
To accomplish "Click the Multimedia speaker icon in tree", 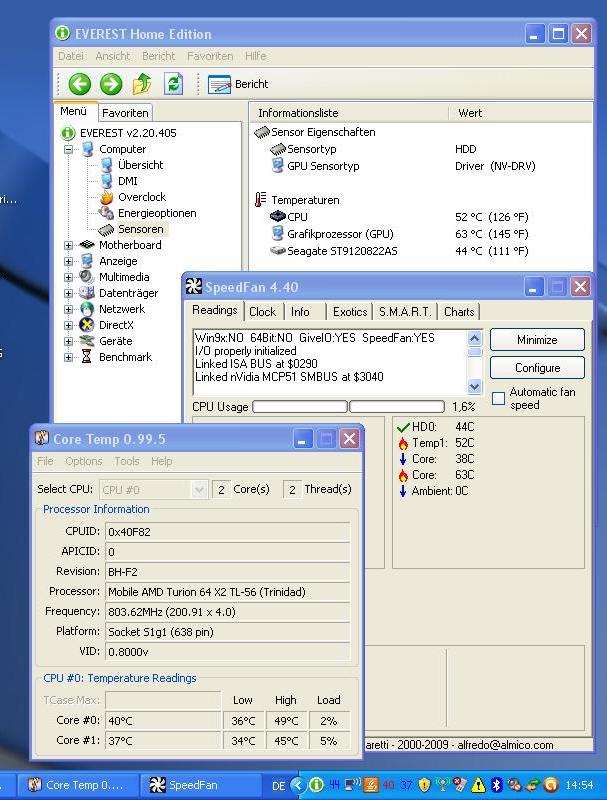I will pos(87,277).
